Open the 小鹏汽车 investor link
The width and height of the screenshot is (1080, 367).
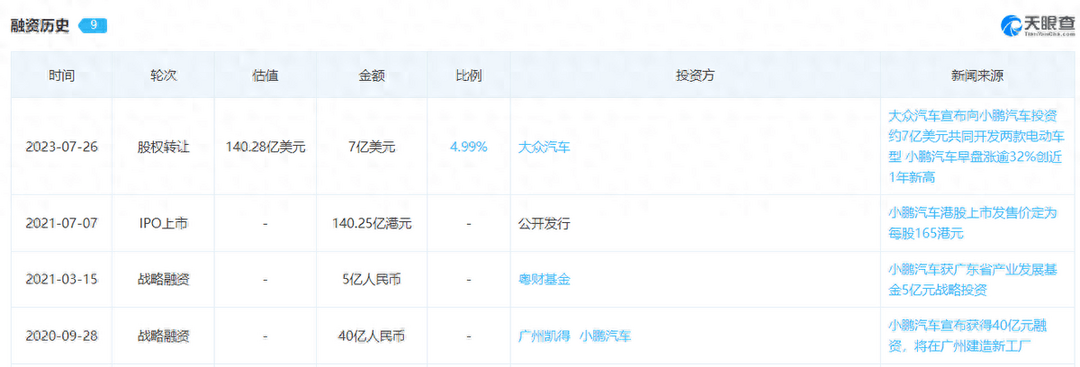pyautogui.click(x=605, y=336)
